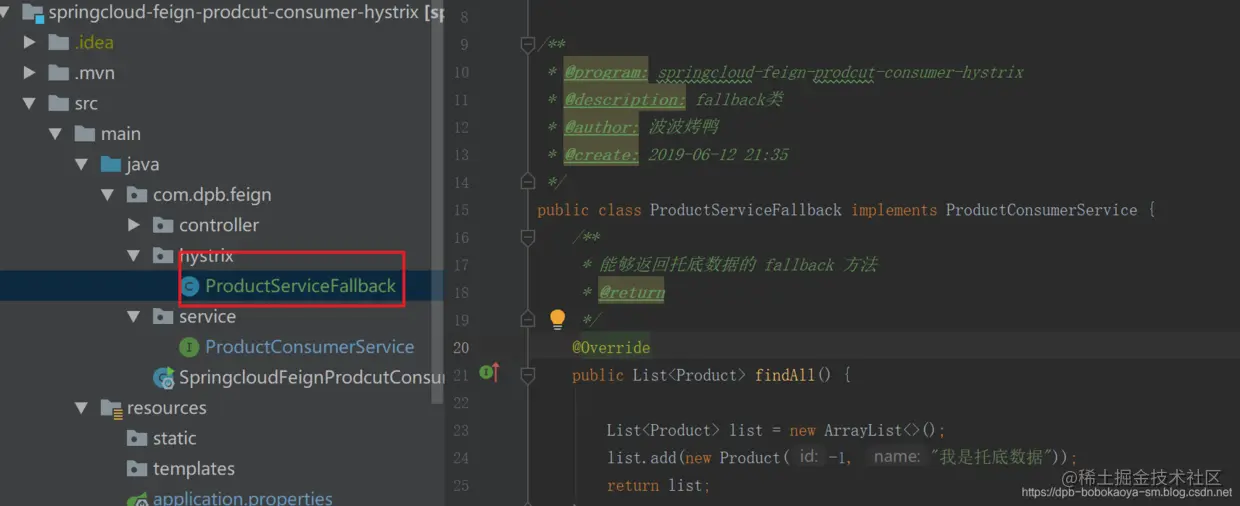
Task: Click the main folder icon
Action: coord(84,134)
